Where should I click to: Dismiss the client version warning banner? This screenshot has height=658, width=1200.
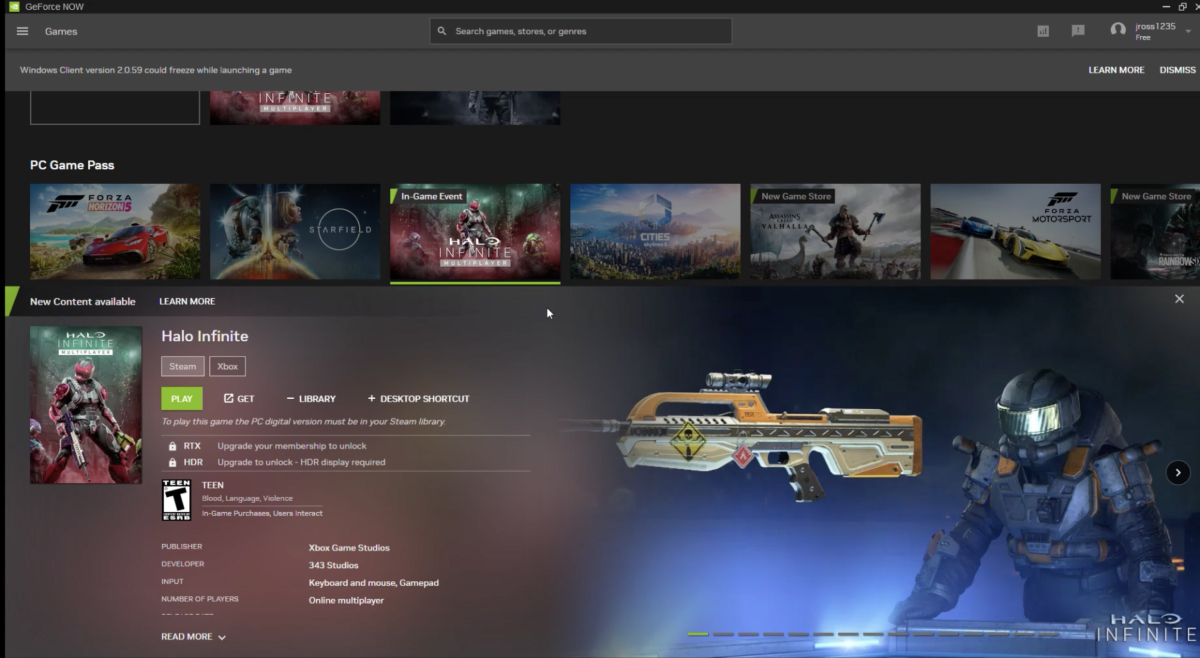[x=1177, y=70]
